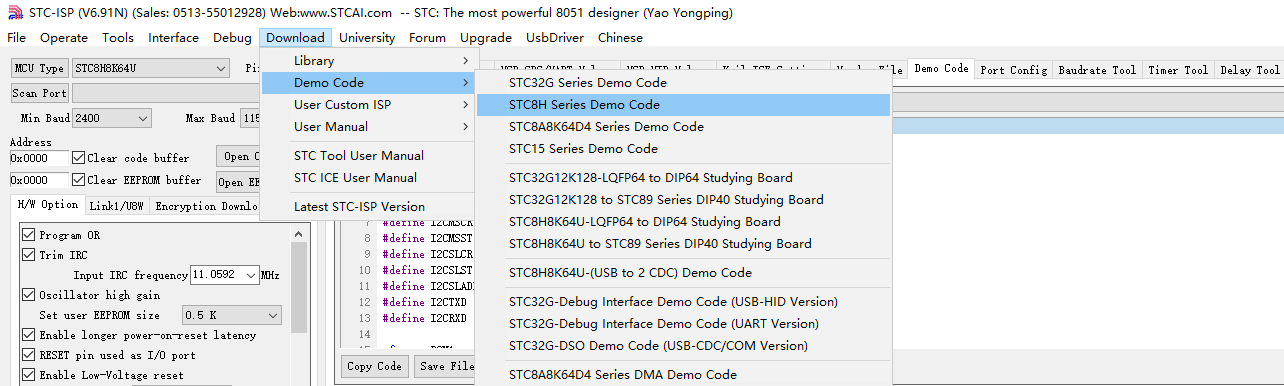Viewport: 1284px width, 386px height.
Task: Uncheck the Program OR option
Action: pyautogui.click(x=29, y=235)
